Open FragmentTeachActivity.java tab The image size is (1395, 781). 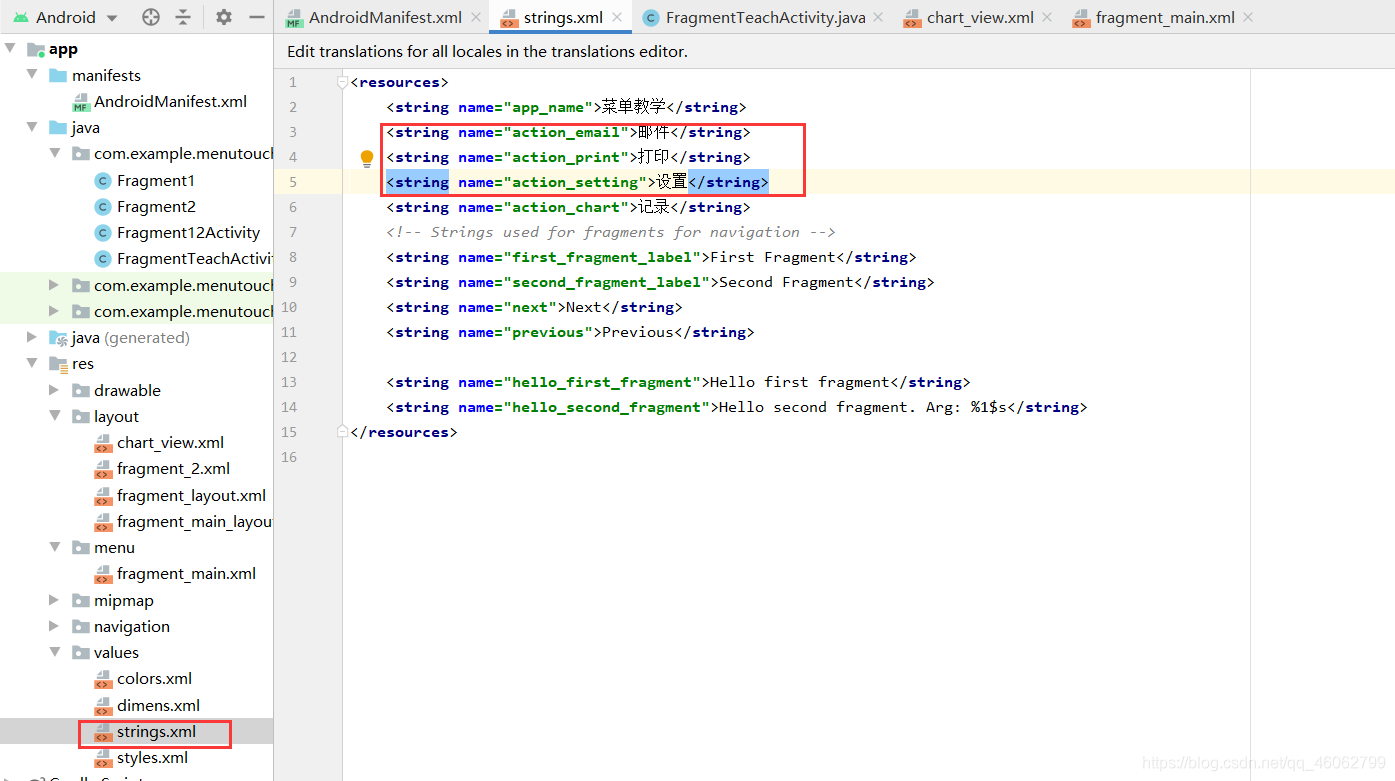(765, 18)
